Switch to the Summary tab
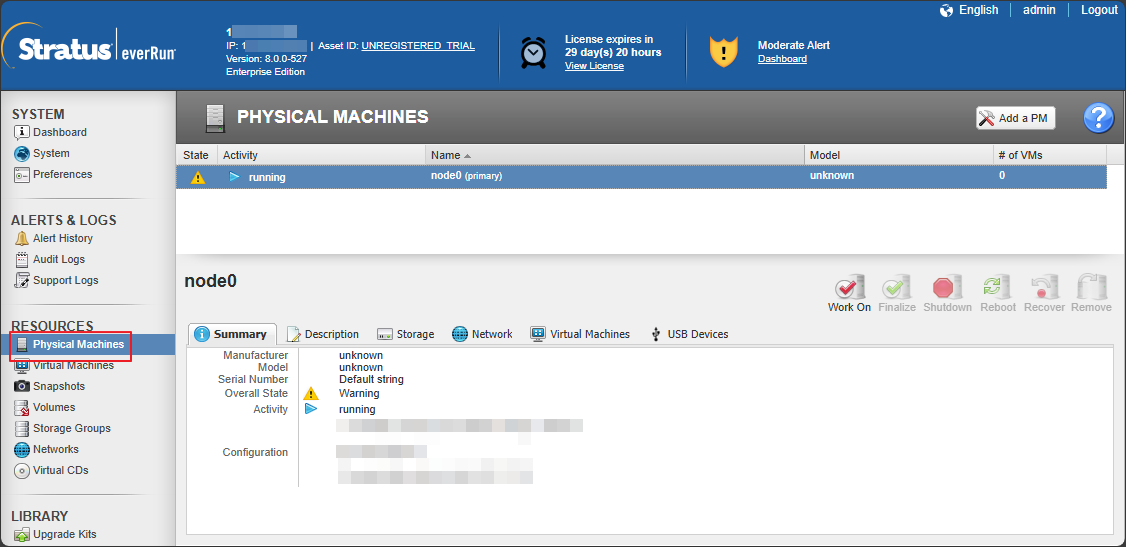 [233, 334]
